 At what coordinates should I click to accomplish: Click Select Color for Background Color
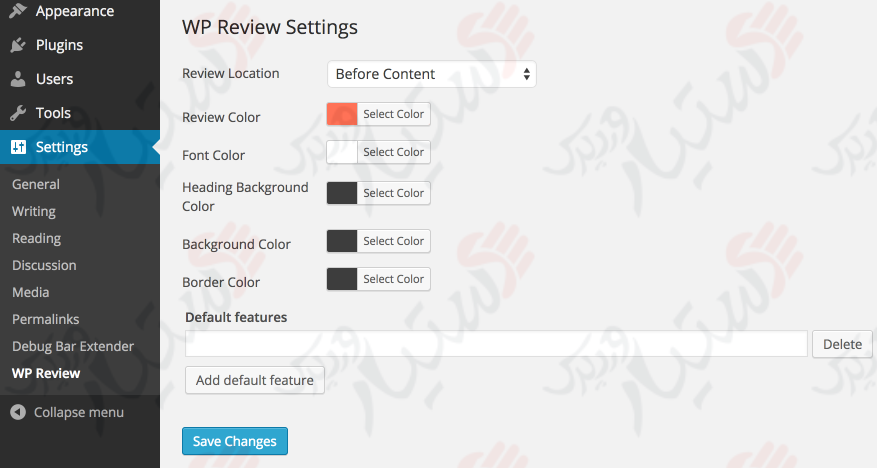click(x=393, y=241)
